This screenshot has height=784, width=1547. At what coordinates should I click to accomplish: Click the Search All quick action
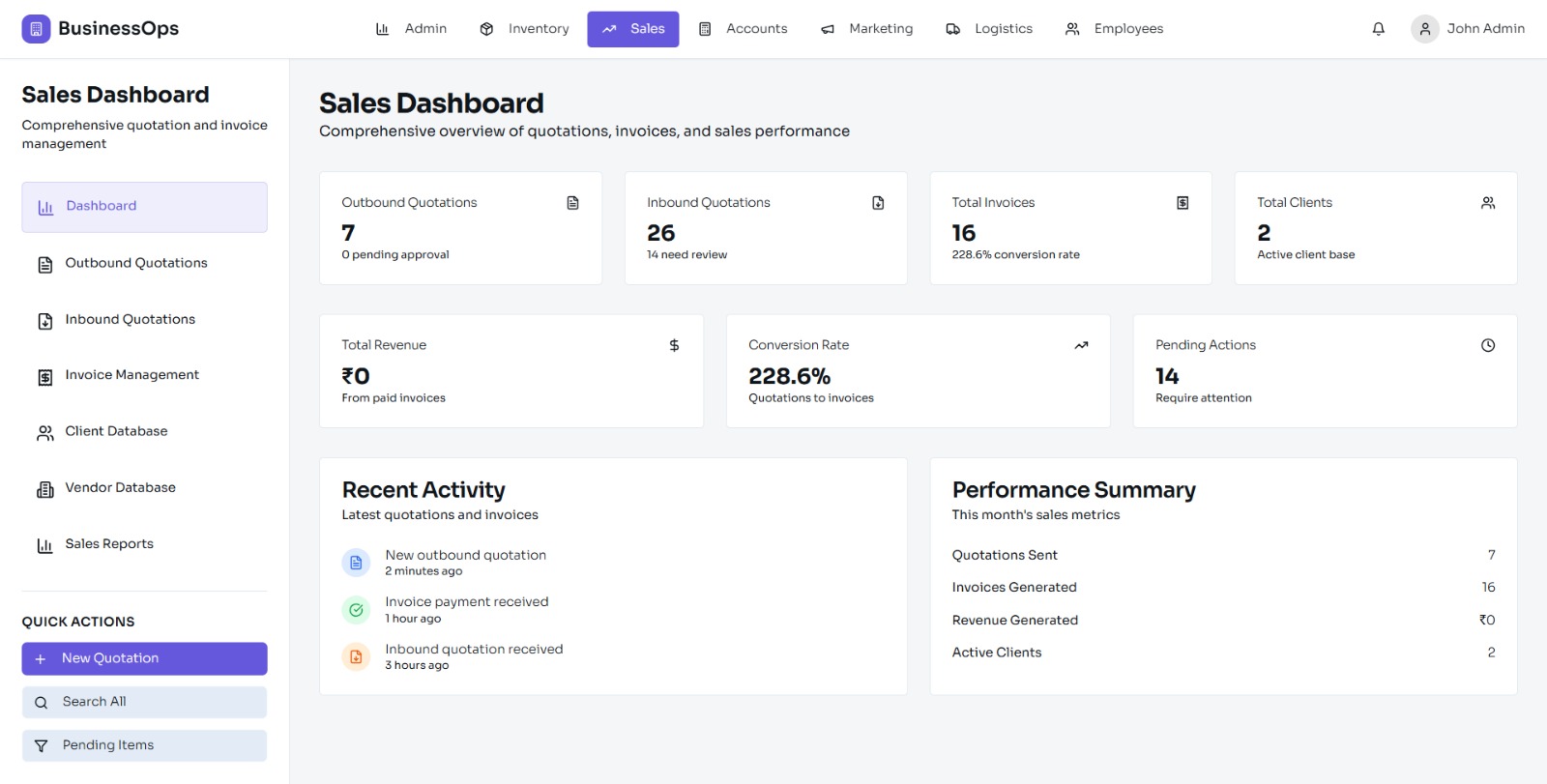coord(144,702)
